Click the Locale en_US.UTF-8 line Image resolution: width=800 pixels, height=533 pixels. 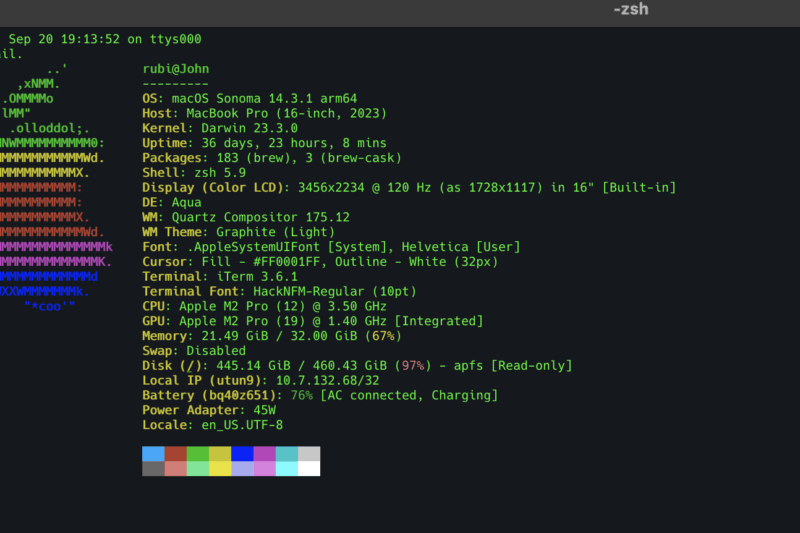[213, 425]
